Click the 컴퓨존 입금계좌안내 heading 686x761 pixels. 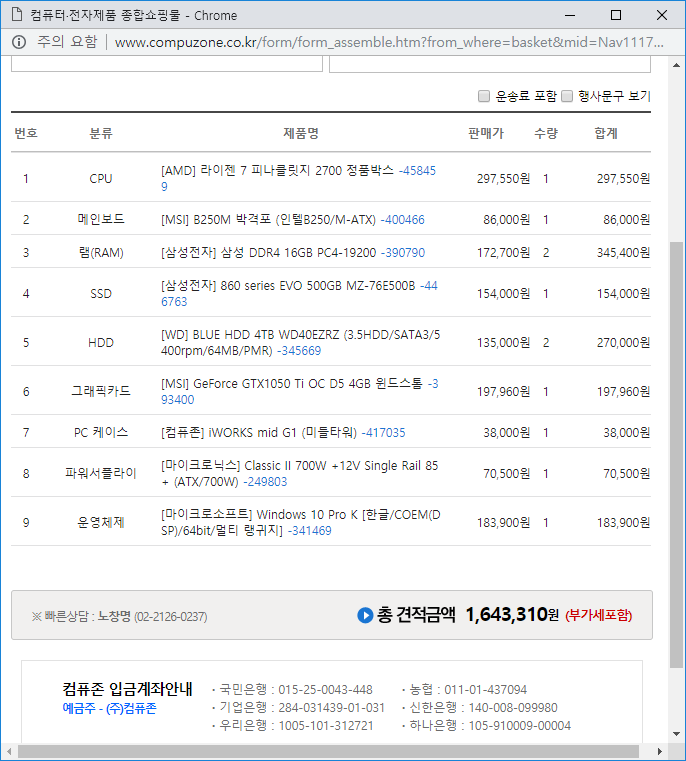[x=127, y=689]
